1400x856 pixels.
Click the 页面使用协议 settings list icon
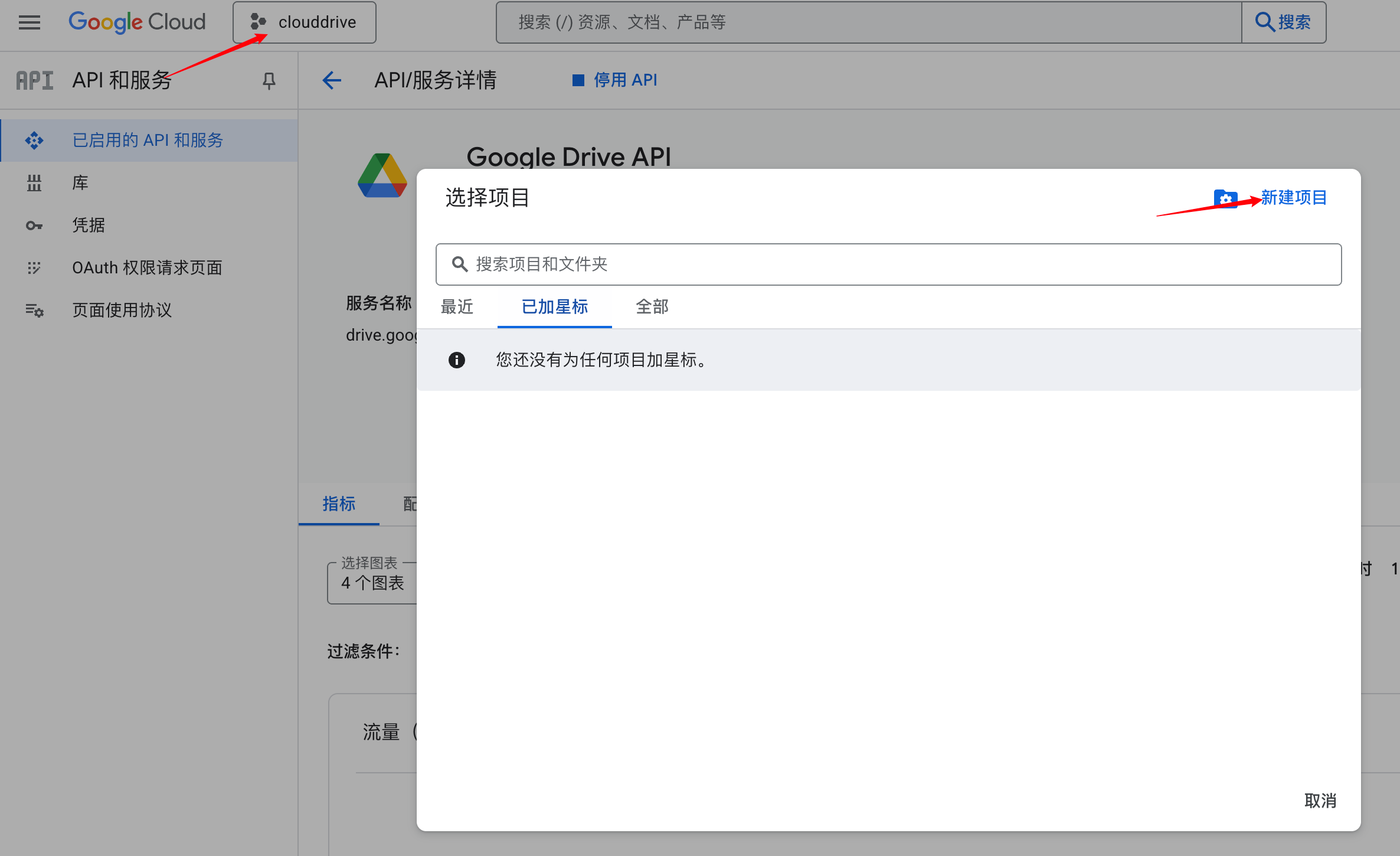[34, 311]
